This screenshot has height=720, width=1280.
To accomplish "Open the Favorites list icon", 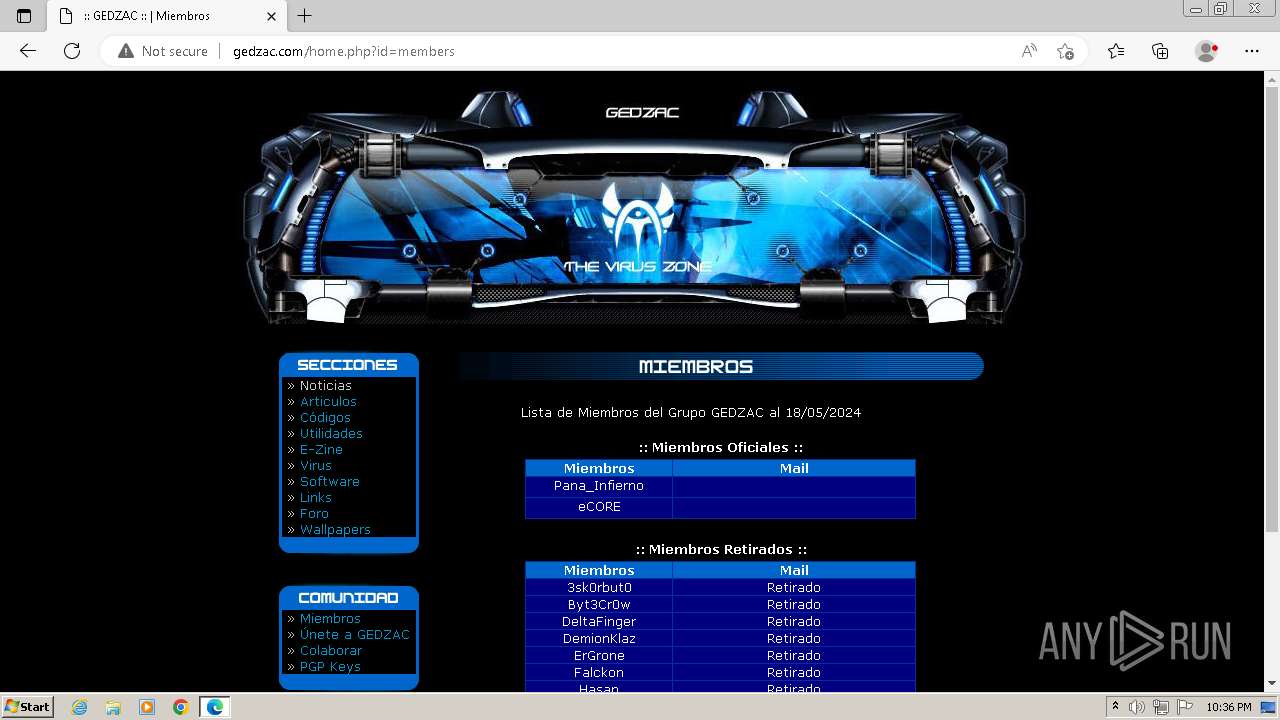I will 1116,51.
